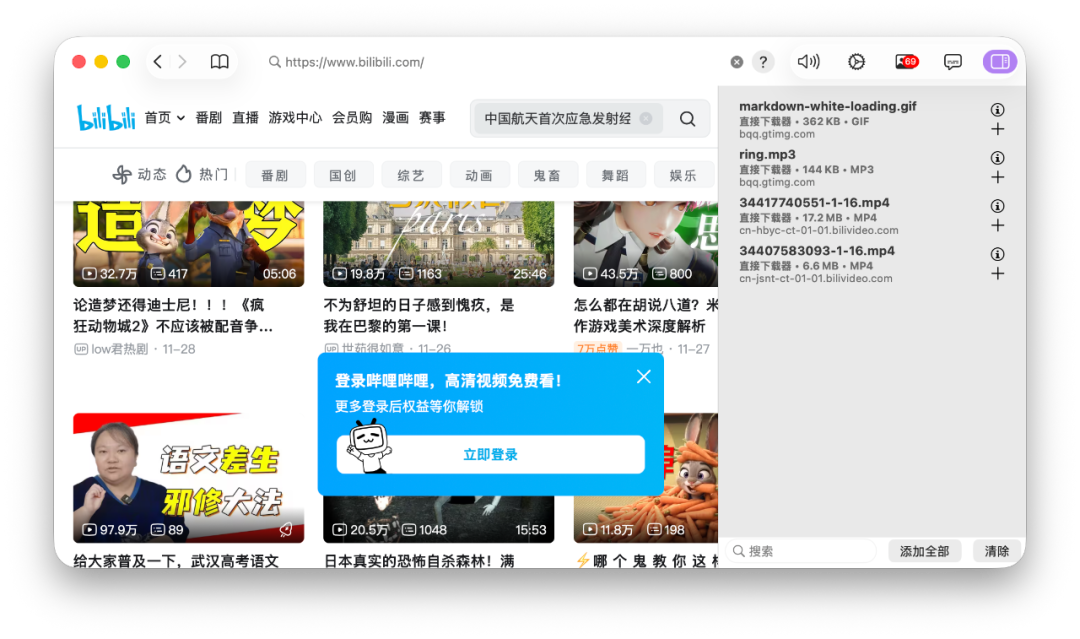Toggle the purple sidebar panel button
1080x639 pixels.
click(x=999, y=61)
